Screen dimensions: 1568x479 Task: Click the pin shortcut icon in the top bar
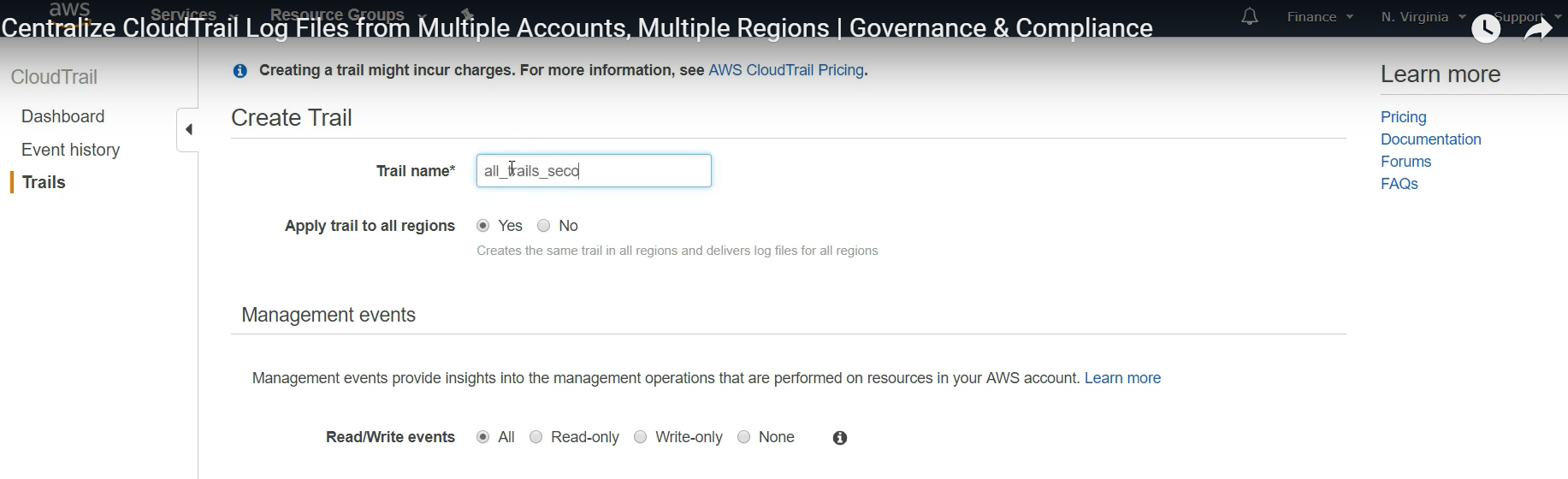click(467, 14)
